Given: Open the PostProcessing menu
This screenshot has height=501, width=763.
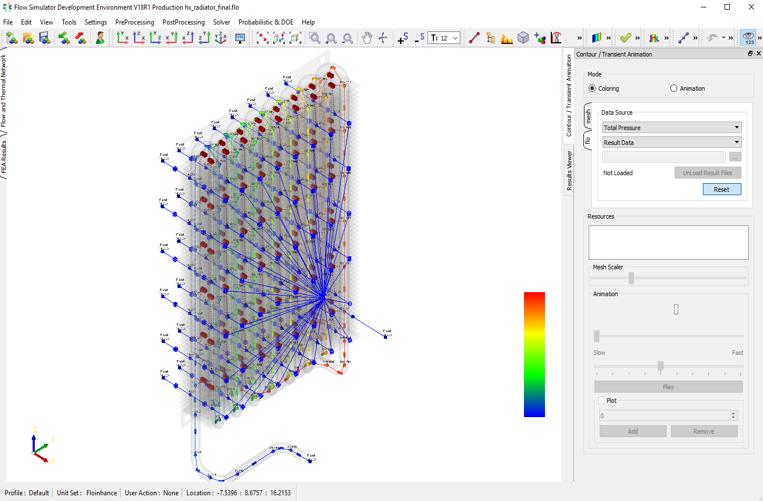Looking at the screenshot, I should pos(183,22).
